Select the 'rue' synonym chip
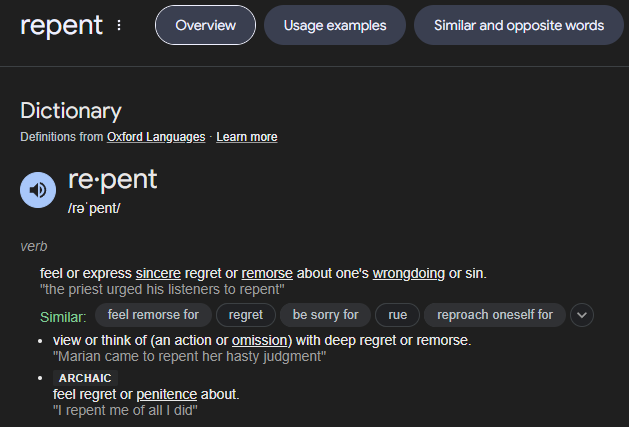The height and width of the screenshot is (427, 629). [x=398, y=315]
